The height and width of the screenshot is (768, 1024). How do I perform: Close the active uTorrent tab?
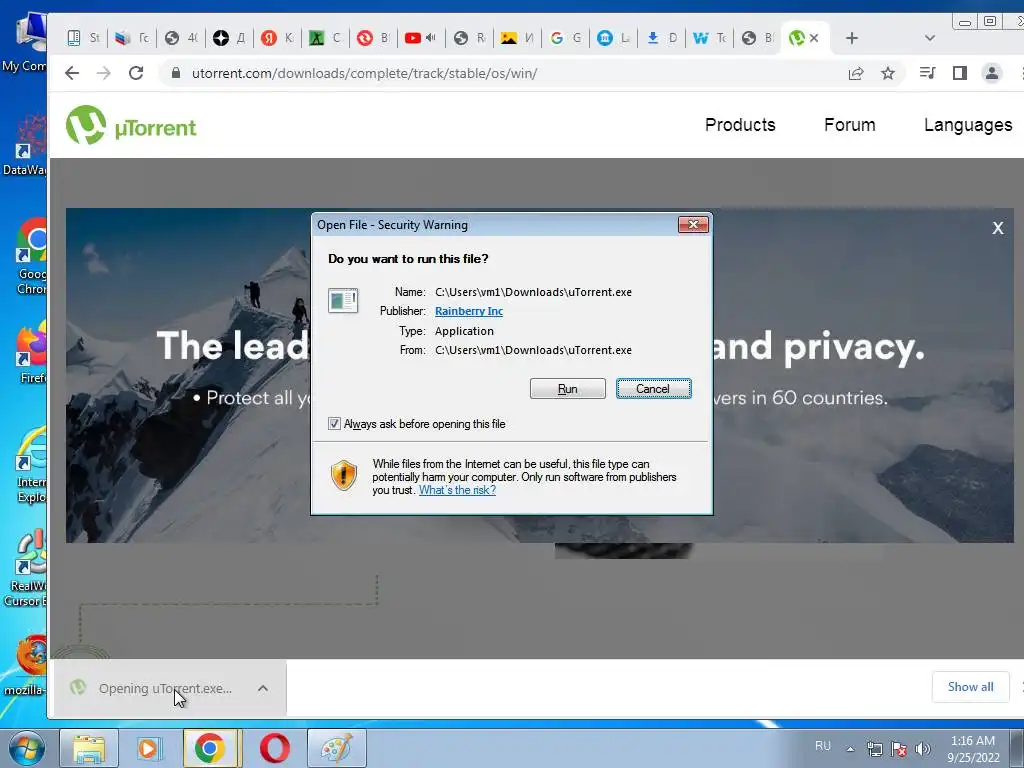(x=814, y=38)
